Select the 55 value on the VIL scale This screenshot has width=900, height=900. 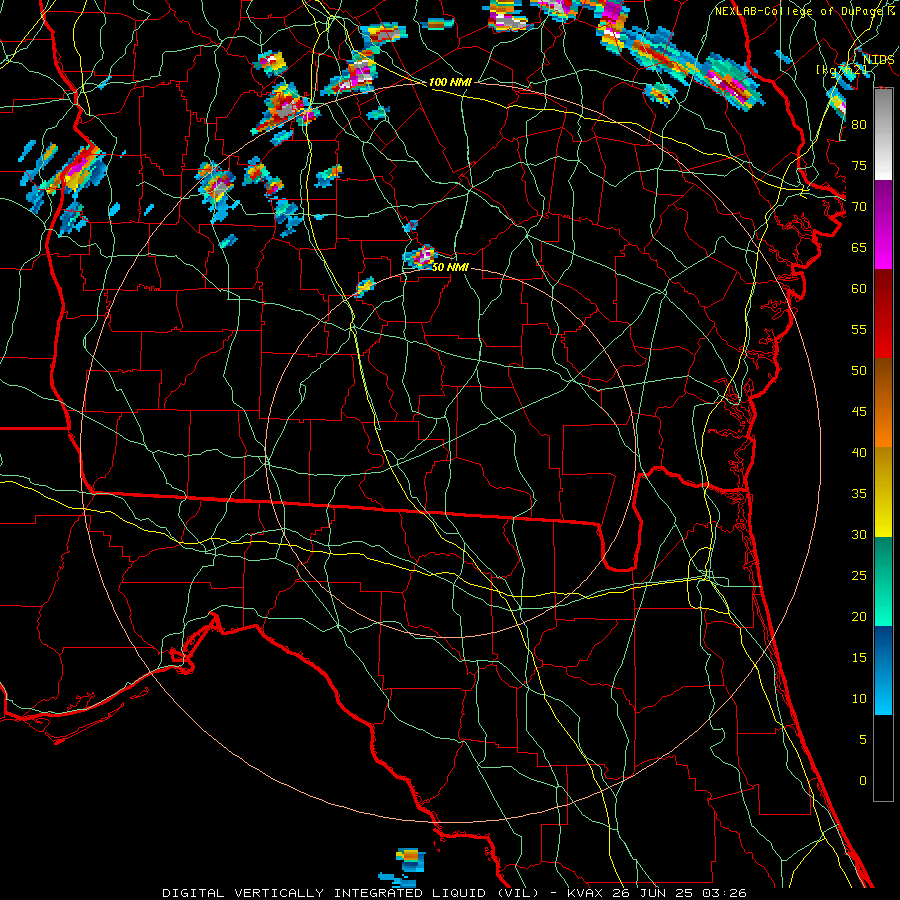coord(859,329)
